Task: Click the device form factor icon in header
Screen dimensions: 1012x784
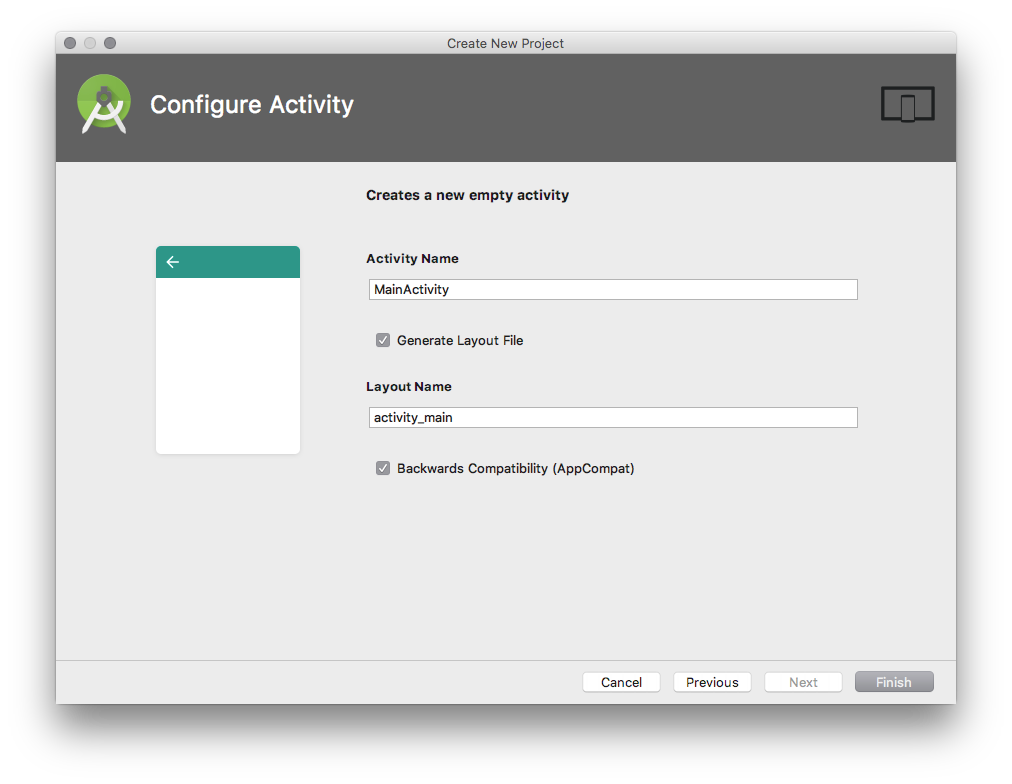Action: pyautogui.click(x=907, y=103)
